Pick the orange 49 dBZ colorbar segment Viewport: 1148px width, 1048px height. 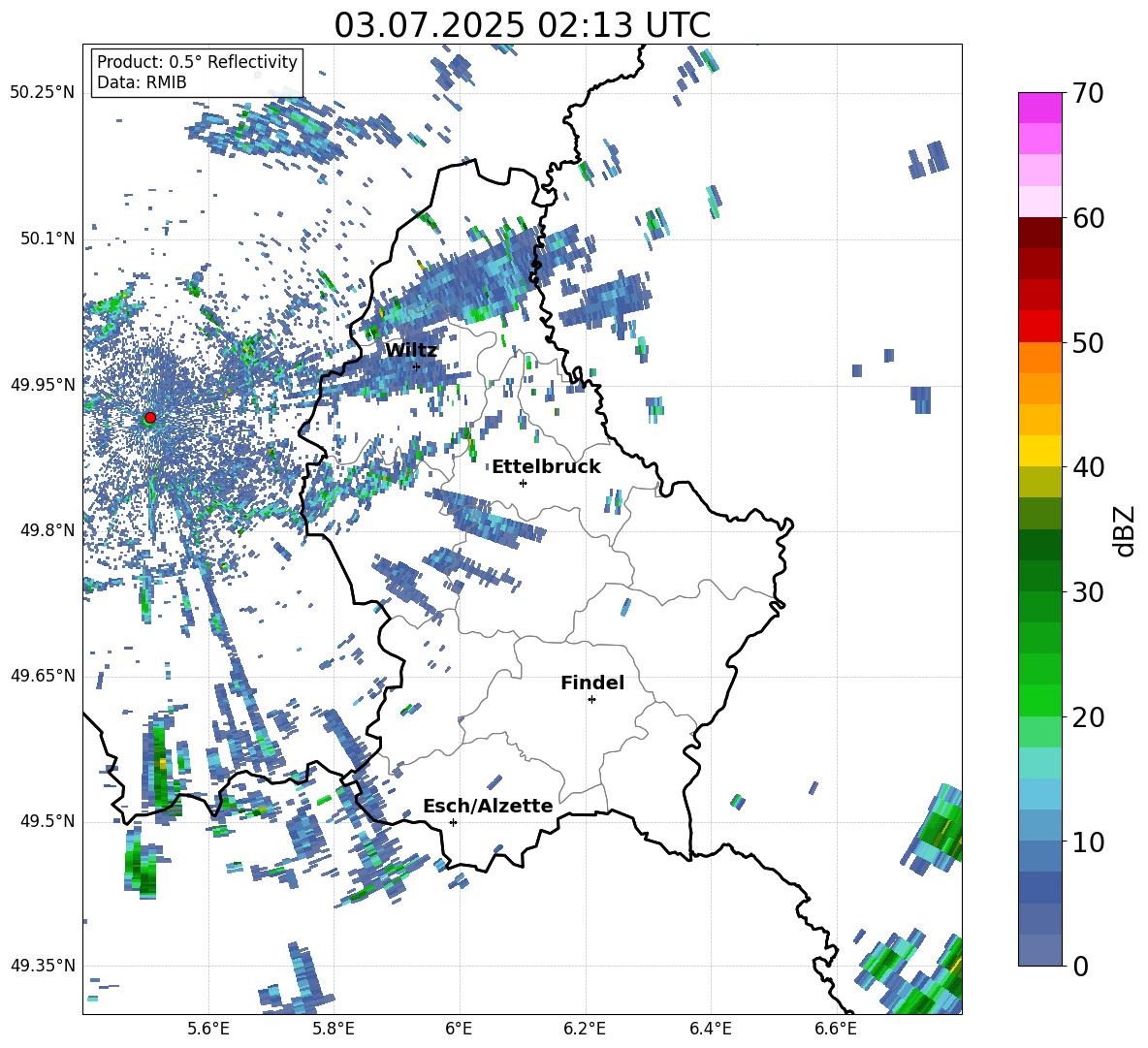click(1039, 358)
